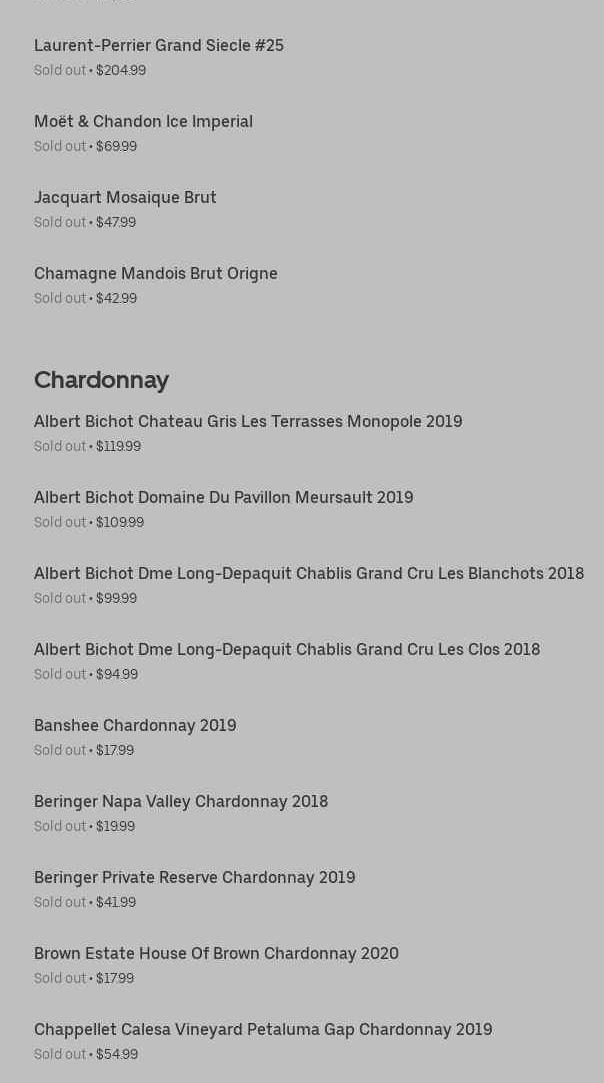Screen dimensions: 604x1083
Task: Open Albert Bichot Chateau Gris Monopole 2019
Action: click(248, 421)
